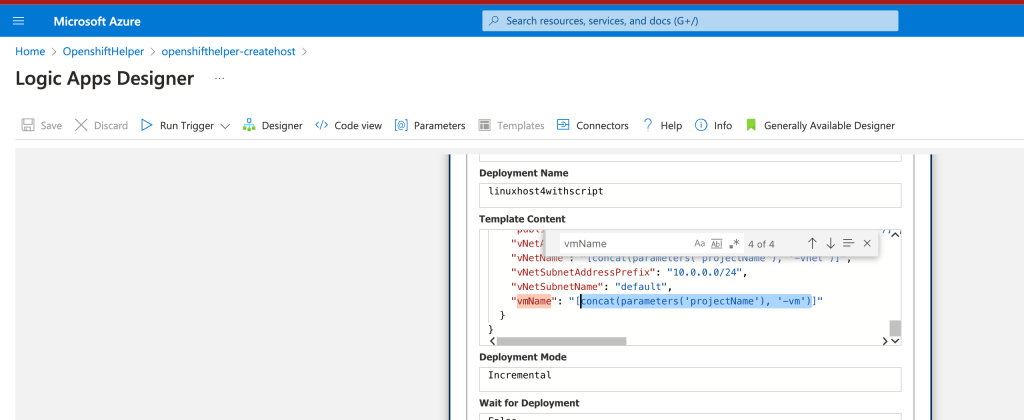Viewport: 1024px width, 420px height.
Task: Go to previous match in find widget
Action: (812, 243)
